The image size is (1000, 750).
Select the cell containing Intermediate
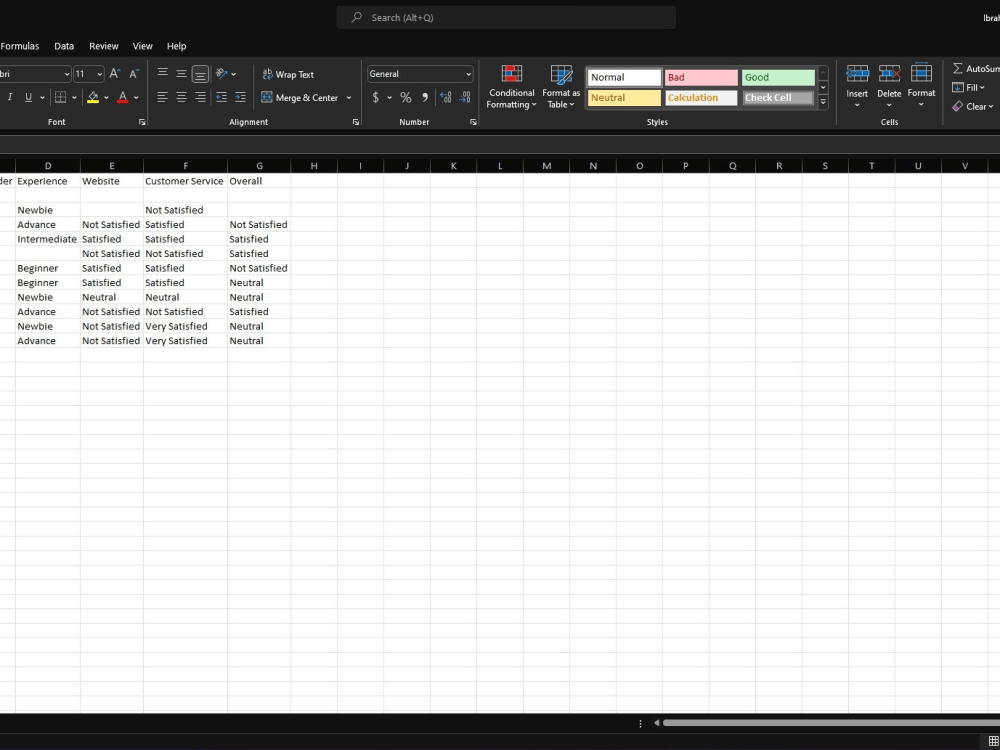[48, 239]
